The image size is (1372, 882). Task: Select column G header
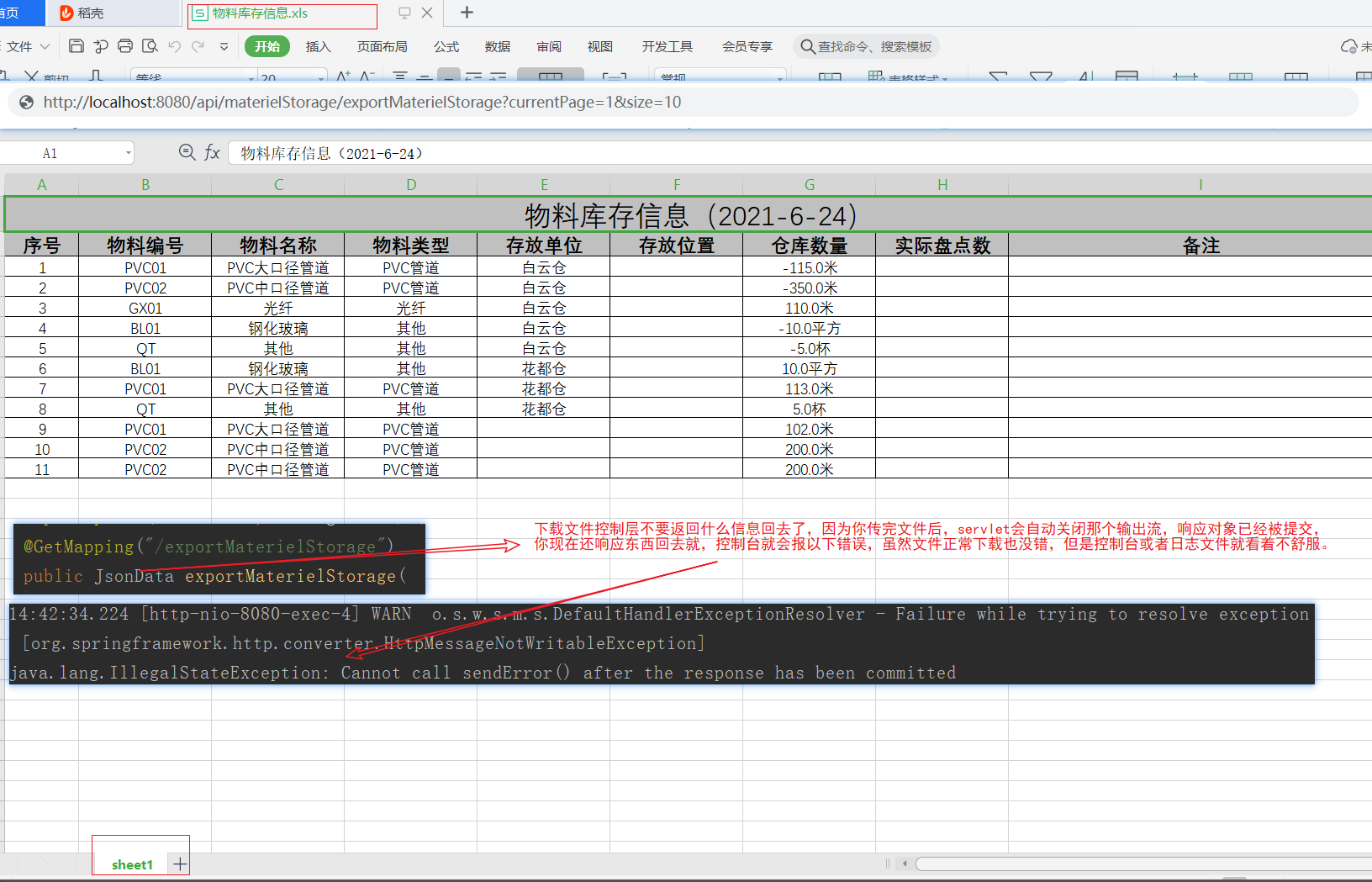(810, 185)
